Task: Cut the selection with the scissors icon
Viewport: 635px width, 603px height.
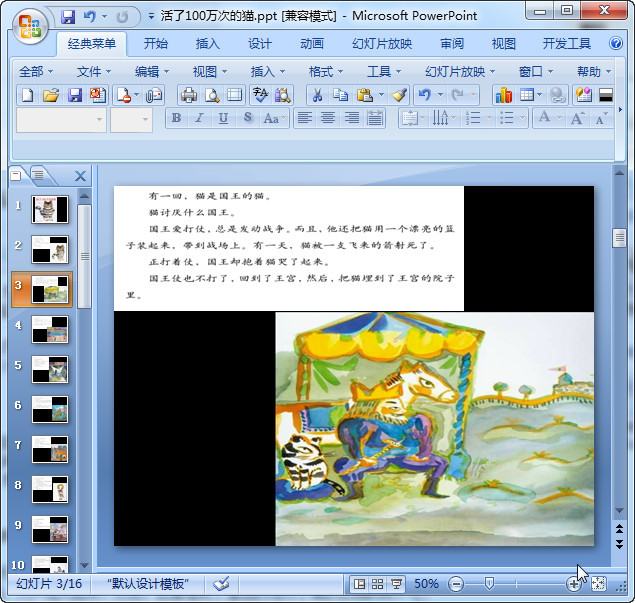Action: pos(317,96)
